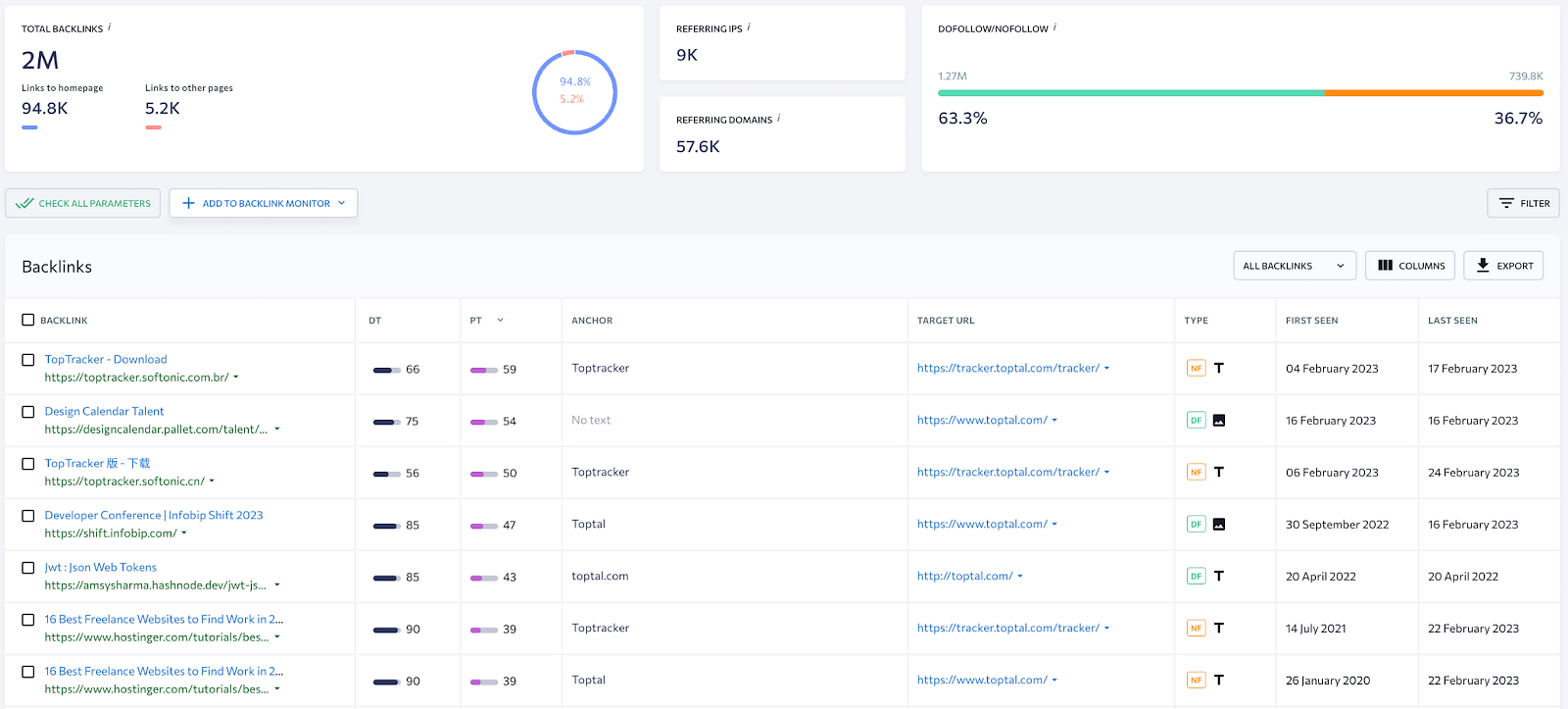Expand amsysharma.hashnode.dev URL arrow
1568x709 pixels.
(277, 585)
